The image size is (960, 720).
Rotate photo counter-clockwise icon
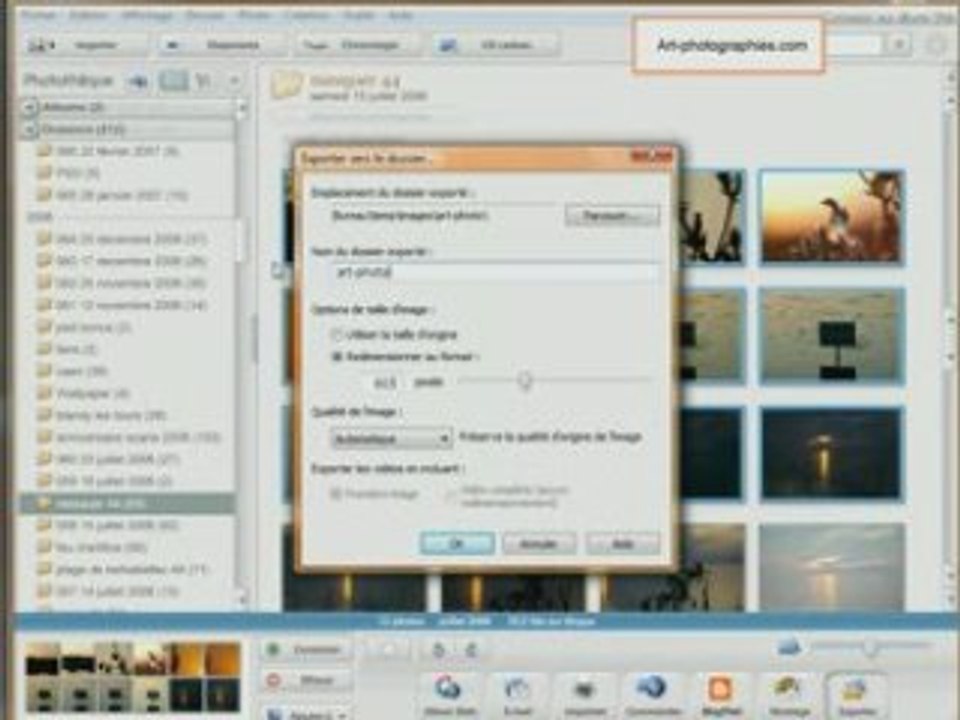click(x=438, y=650)
